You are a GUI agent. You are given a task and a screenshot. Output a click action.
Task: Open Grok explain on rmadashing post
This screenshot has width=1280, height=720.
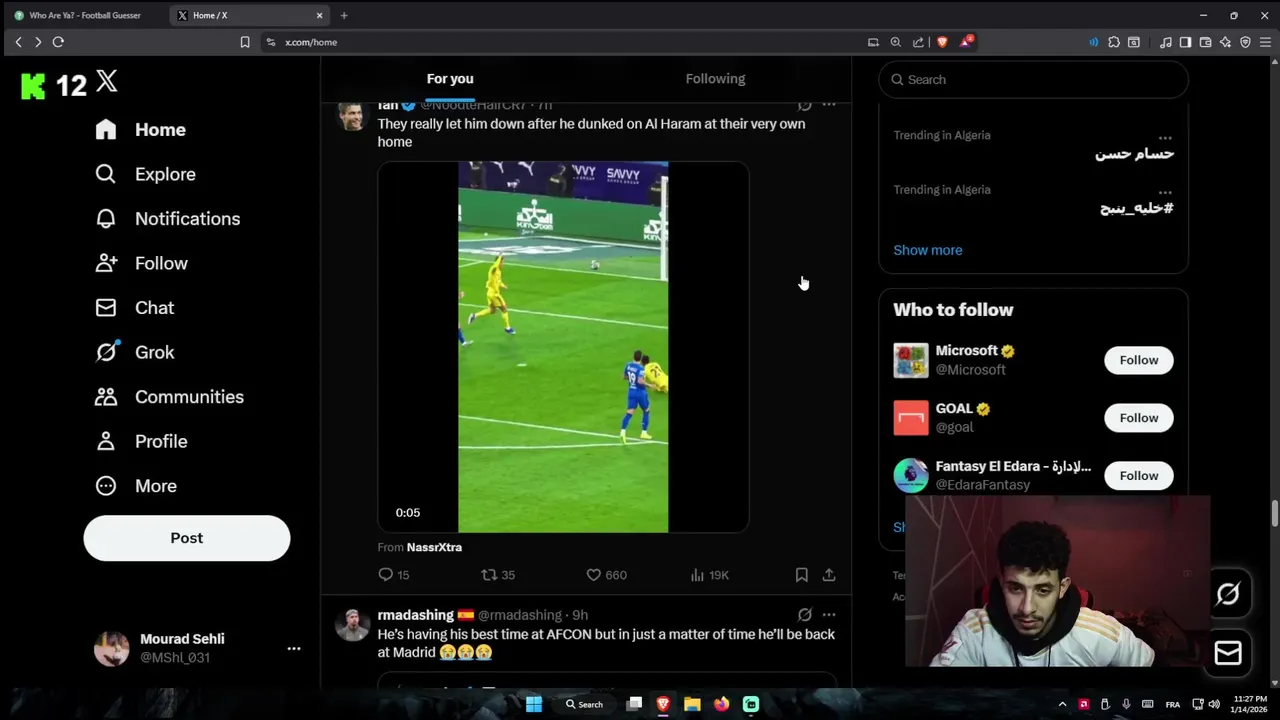click(804, 615)
